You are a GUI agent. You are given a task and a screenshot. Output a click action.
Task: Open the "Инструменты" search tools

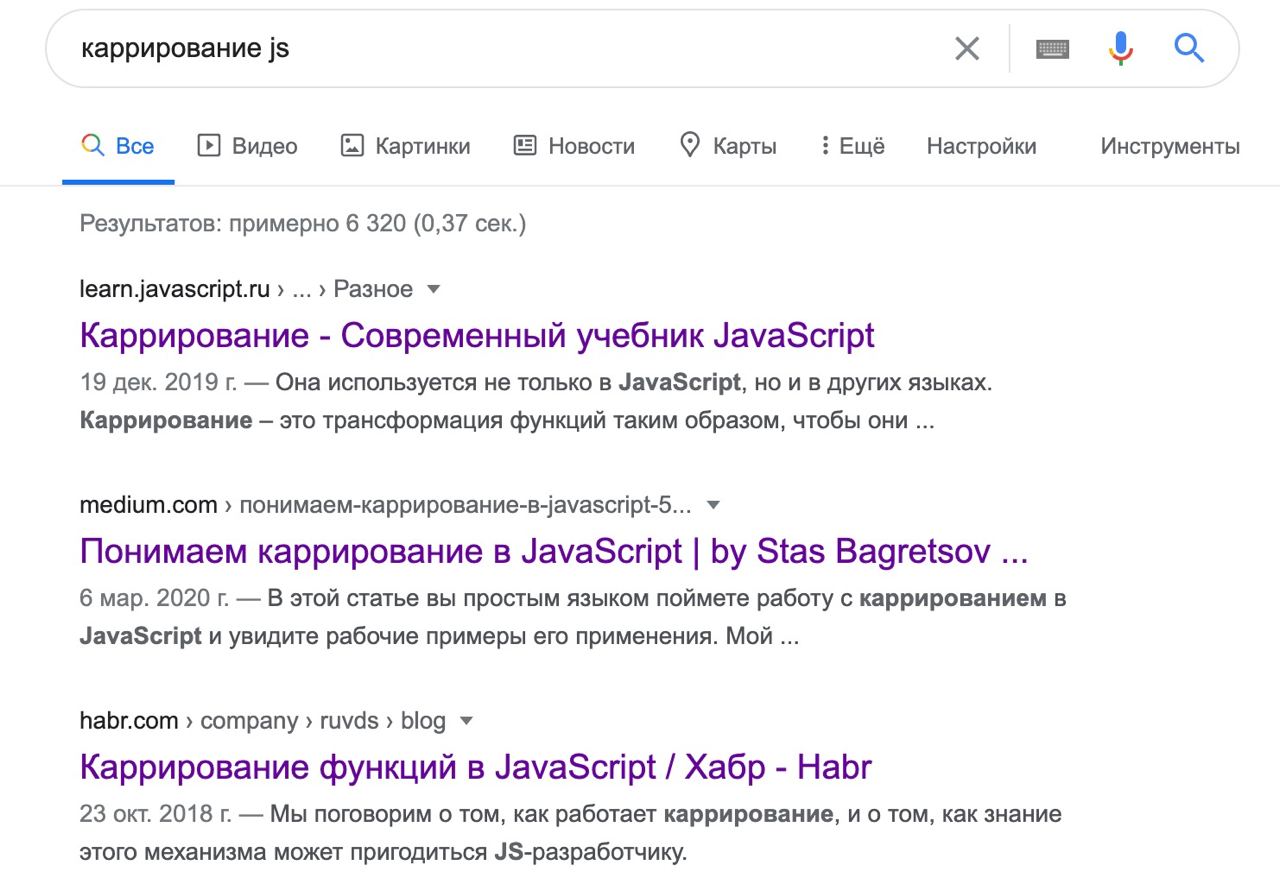(x=1170, y=146)
